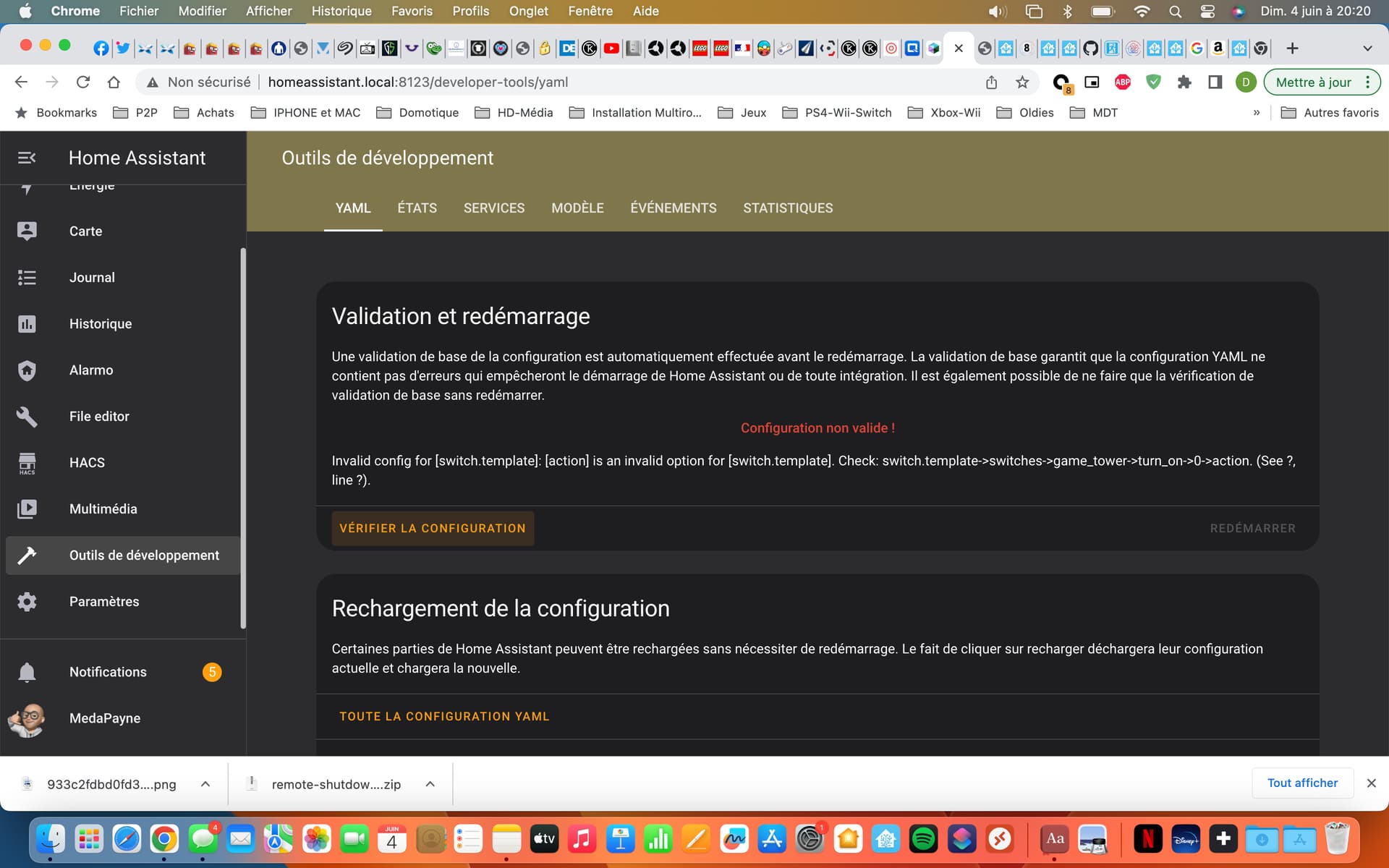Open the P2P bookmarks folder
This screenshot has width=1389, height=868.
pos(135,113)
